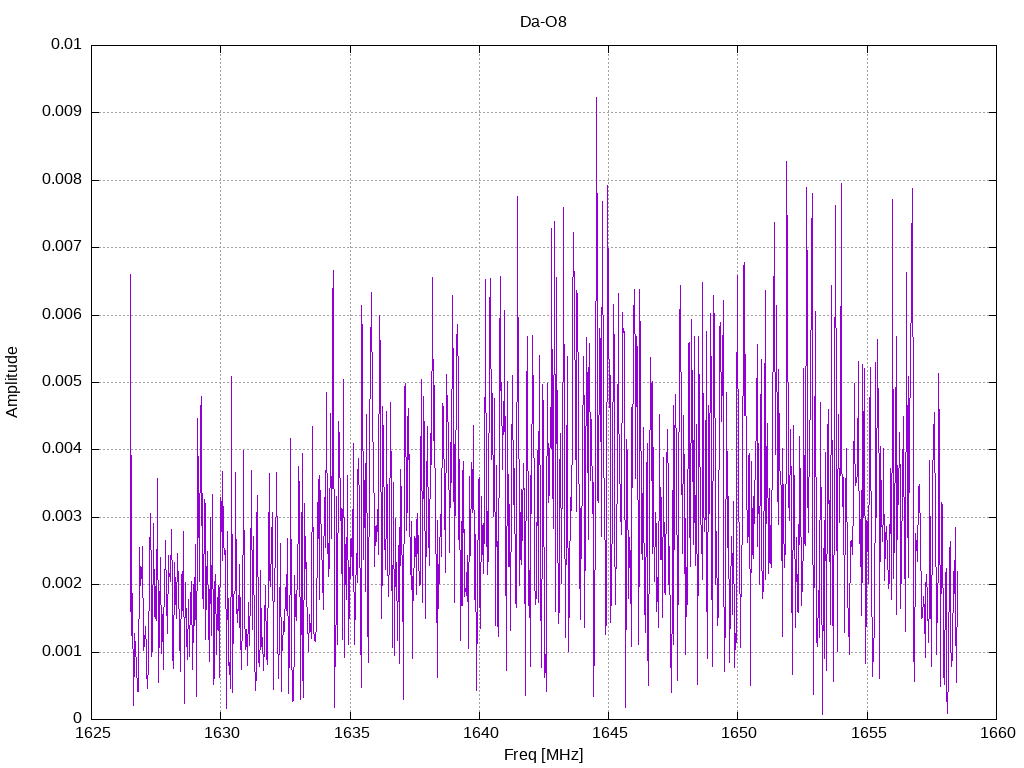Click the y-axis tick label 0.009
1024x768 pixels.
[62, 112]
